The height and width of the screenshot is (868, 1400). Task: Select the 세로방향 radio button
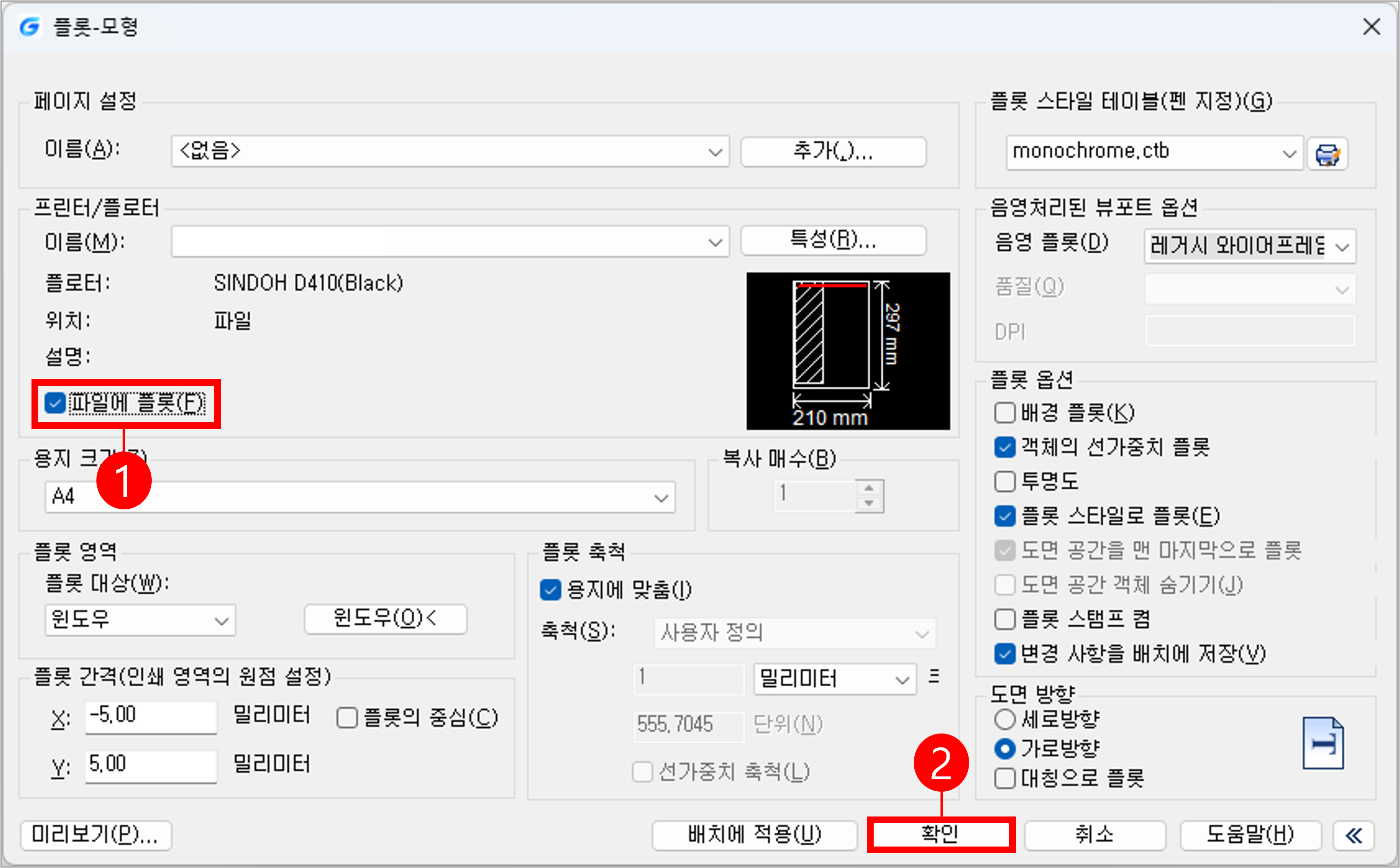pyautogui.click(x=1005, y=719)
